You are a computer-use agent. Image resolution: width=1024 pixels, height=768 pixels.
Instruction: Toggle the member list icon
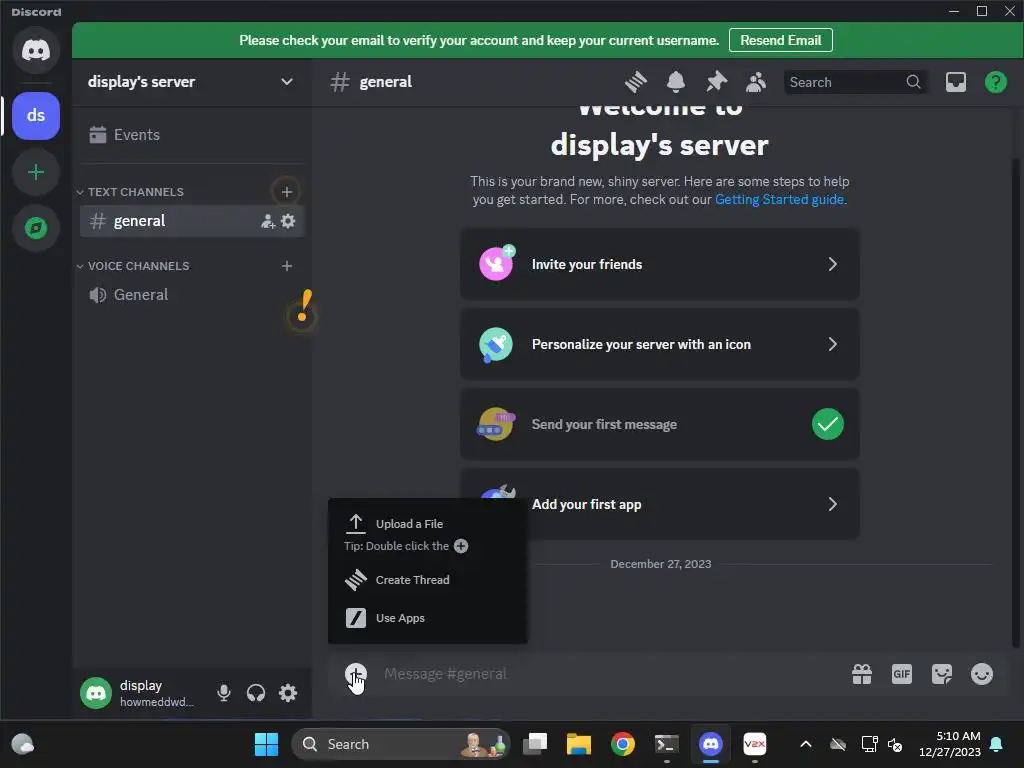point(756,82)
